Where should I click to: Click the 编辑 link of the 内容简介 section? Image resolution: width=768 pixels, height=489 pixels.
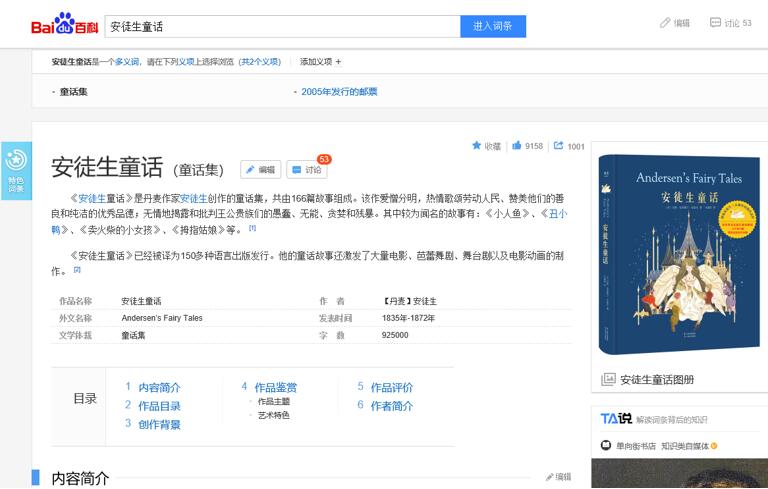pyautogui.click(x=558, y=477)
